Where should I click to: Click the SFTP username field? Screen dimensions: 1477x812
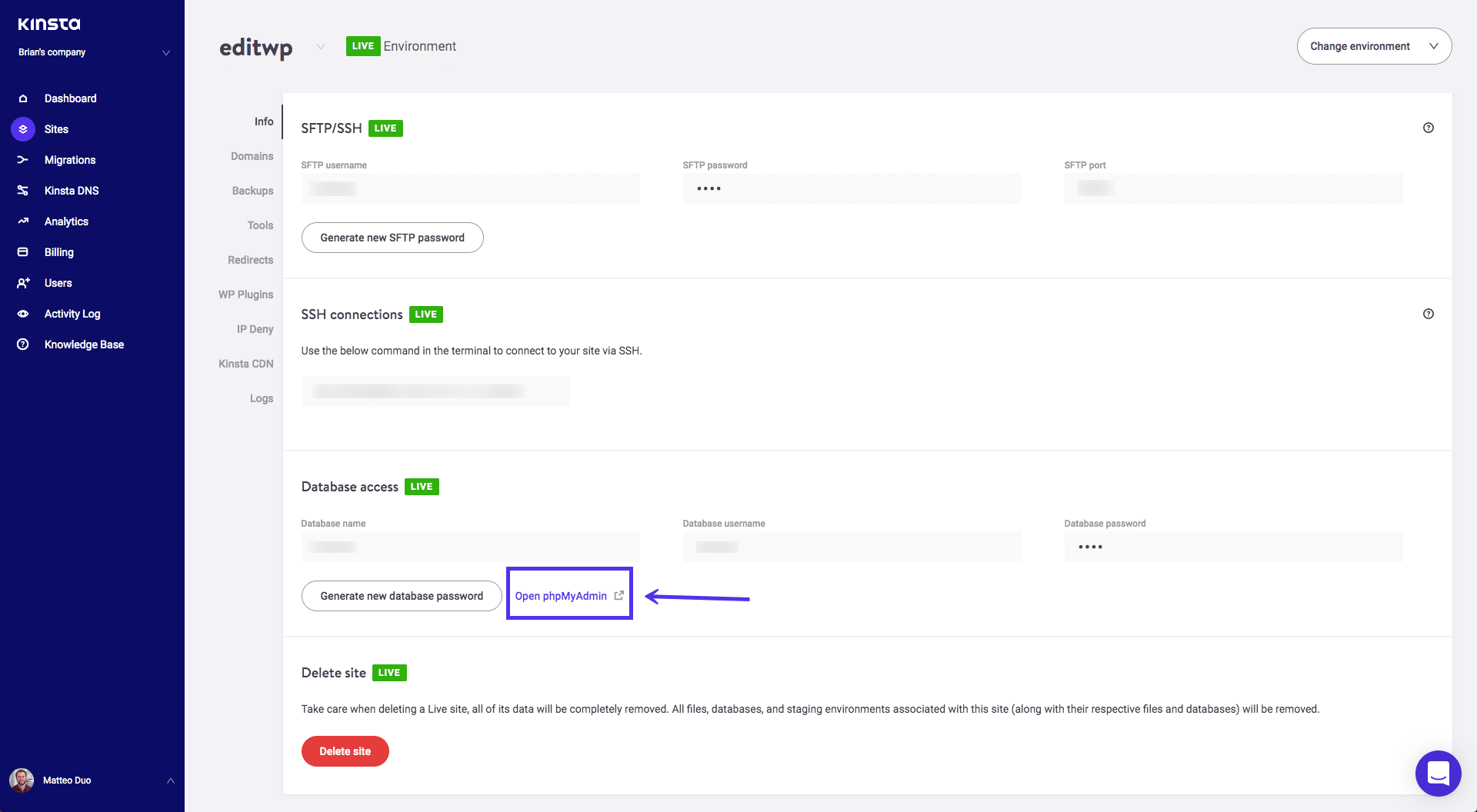click(470, 188)
